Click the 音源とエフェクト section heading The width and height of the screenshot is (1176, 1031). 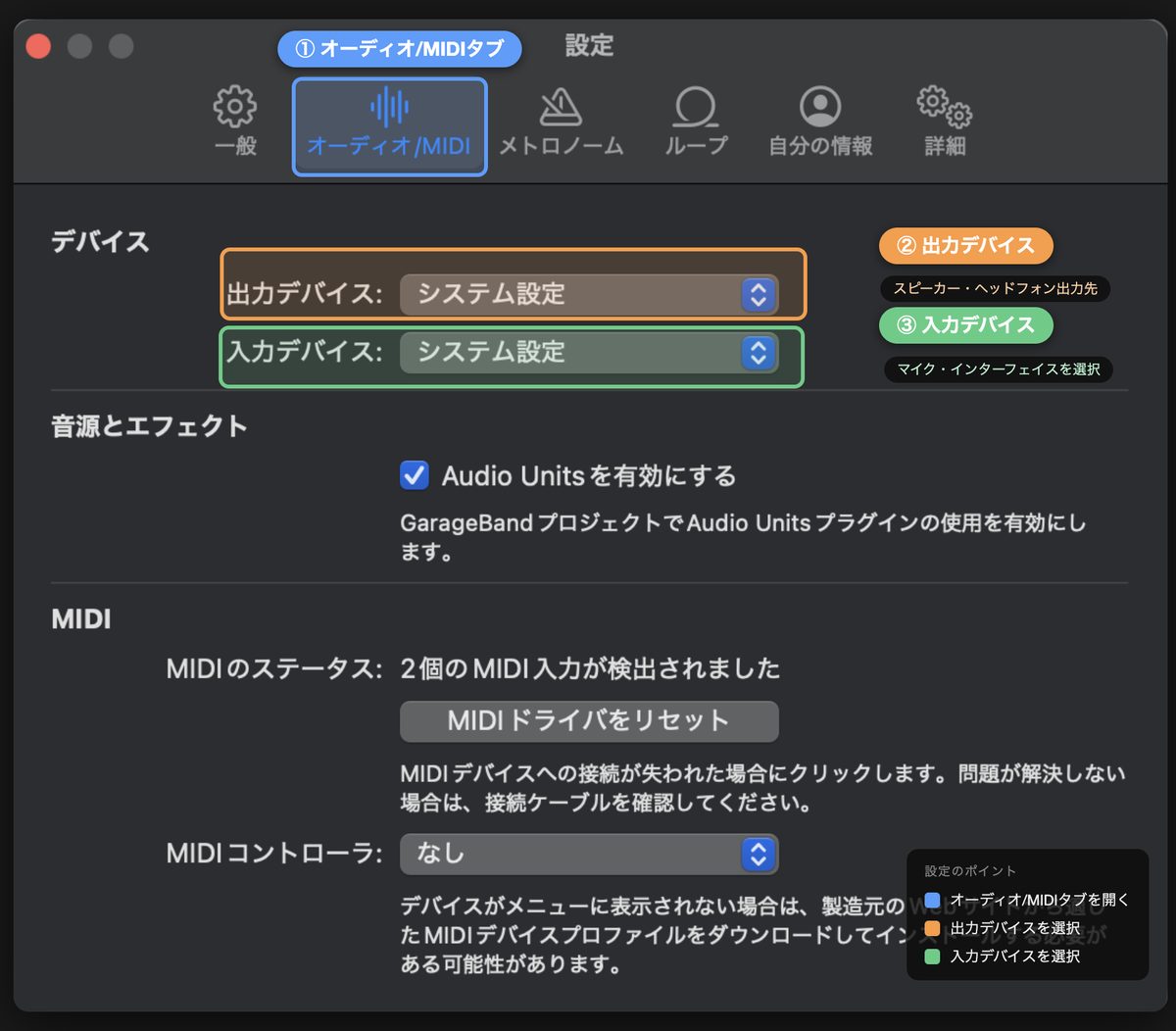tap(149, 426)
